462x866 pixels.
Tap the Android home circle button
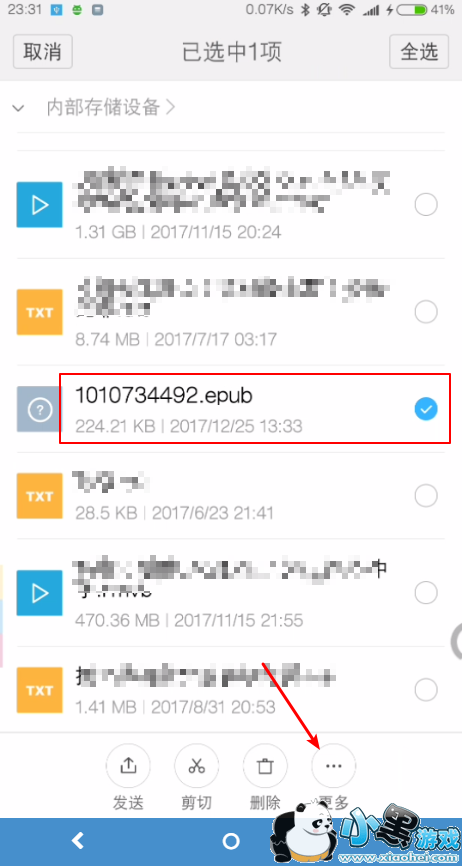pos(231,841)
